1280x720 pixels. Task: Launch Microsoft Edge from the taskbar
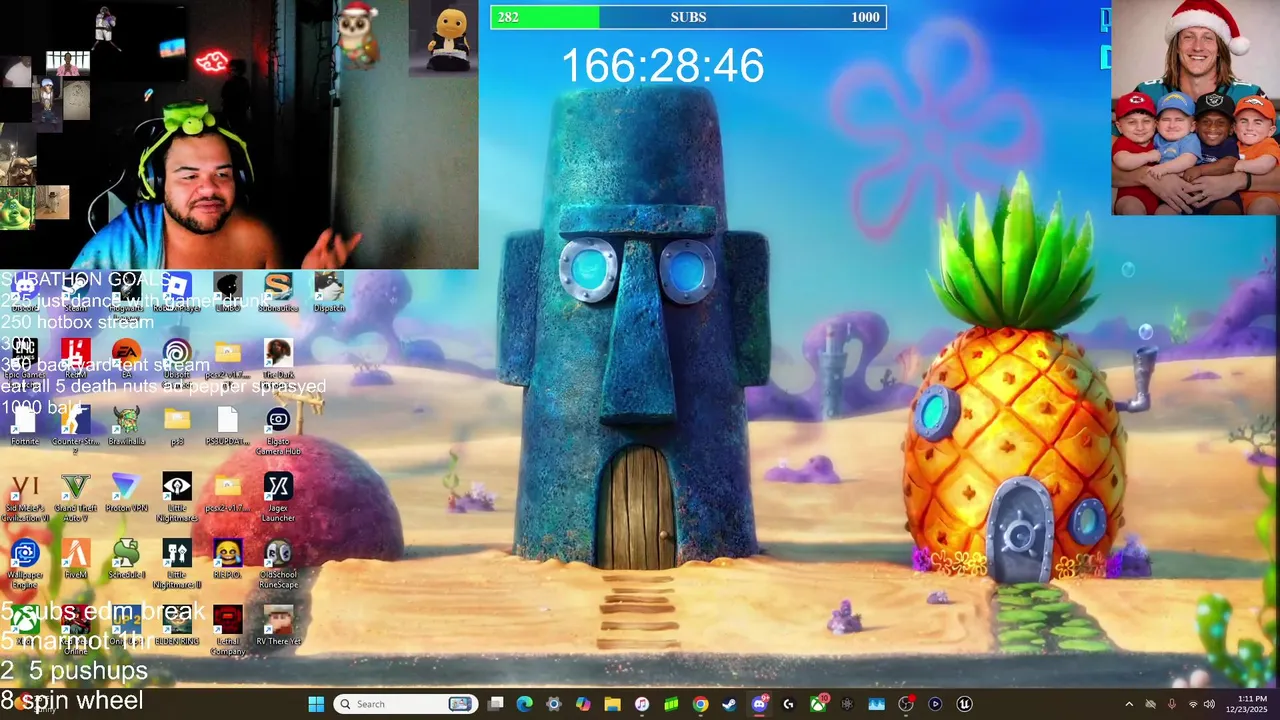tap(524, 704)
